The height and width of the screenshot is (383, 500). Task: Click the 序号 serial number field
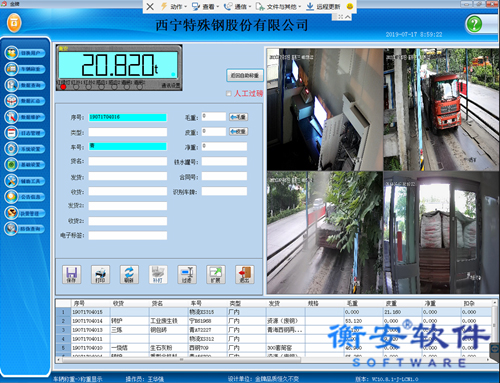click(128, 117)
